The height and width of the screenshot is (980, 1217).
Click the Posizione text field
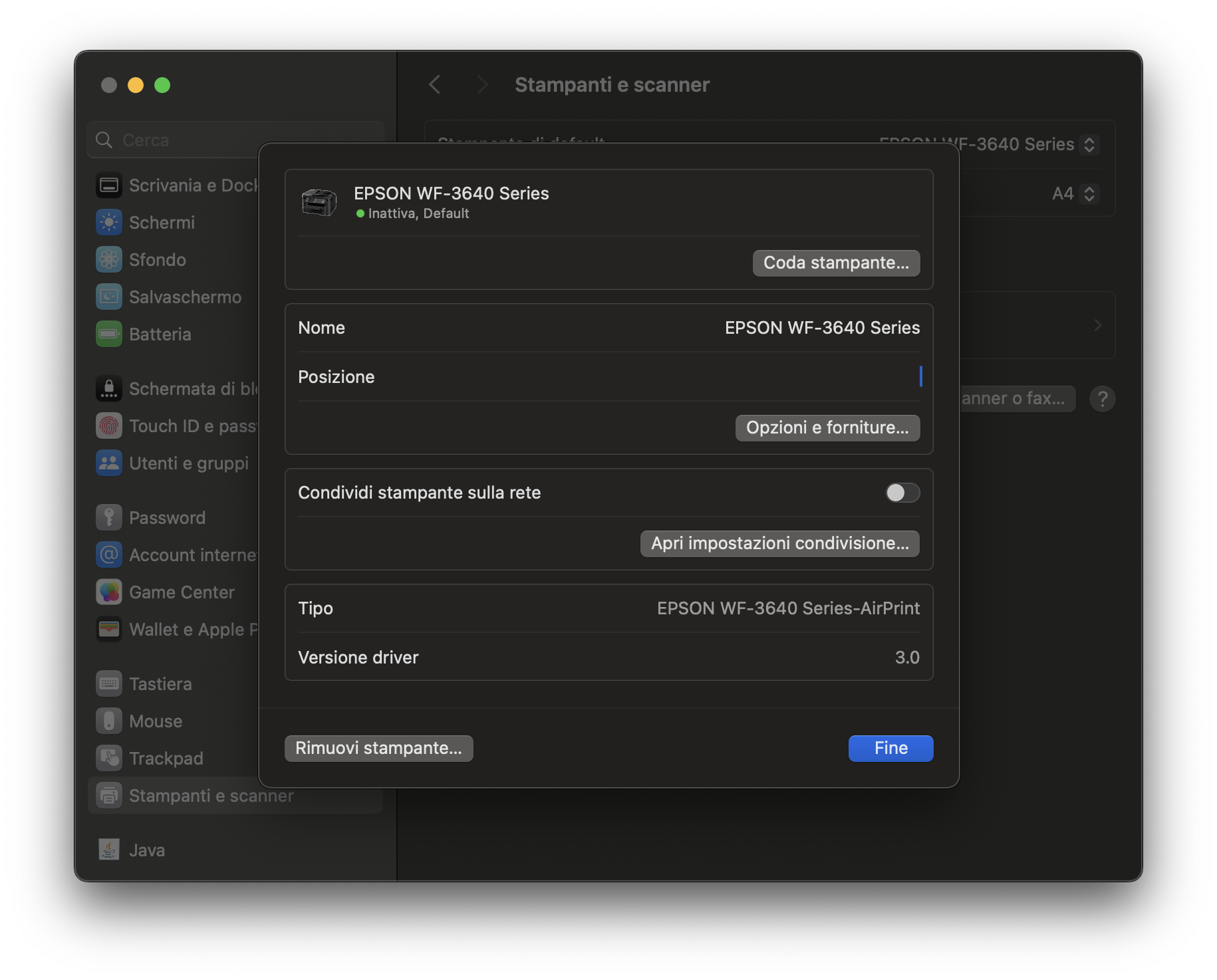[609, 376]
